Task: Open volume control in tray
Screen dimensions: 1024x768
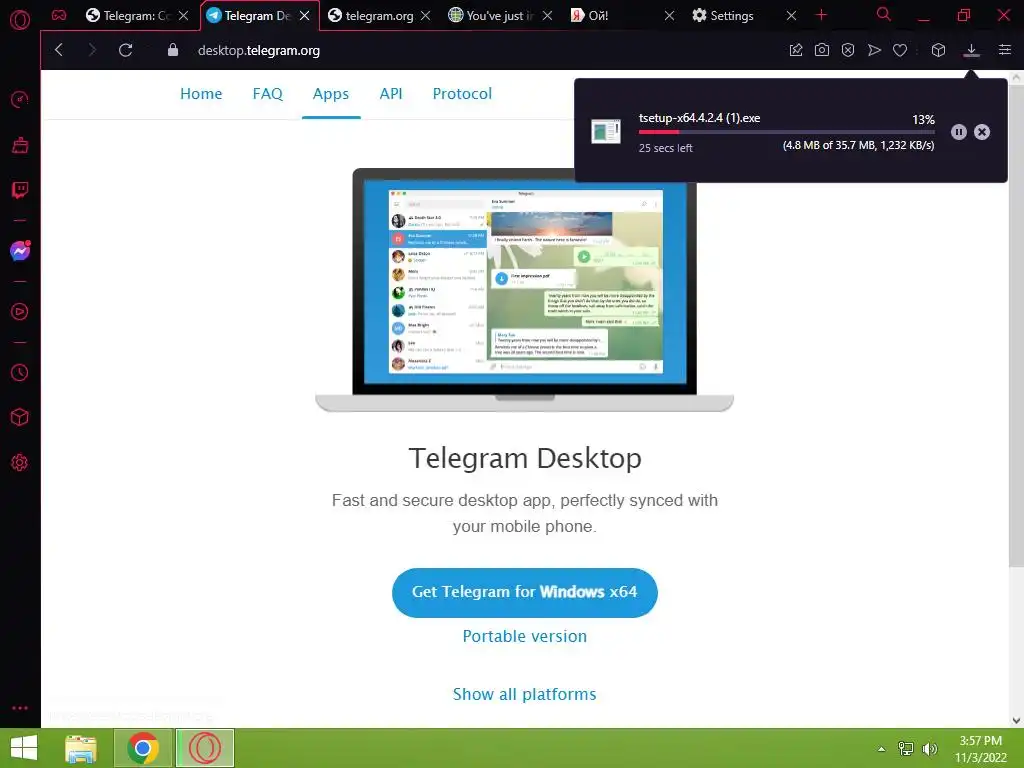Action: [929, 749]
